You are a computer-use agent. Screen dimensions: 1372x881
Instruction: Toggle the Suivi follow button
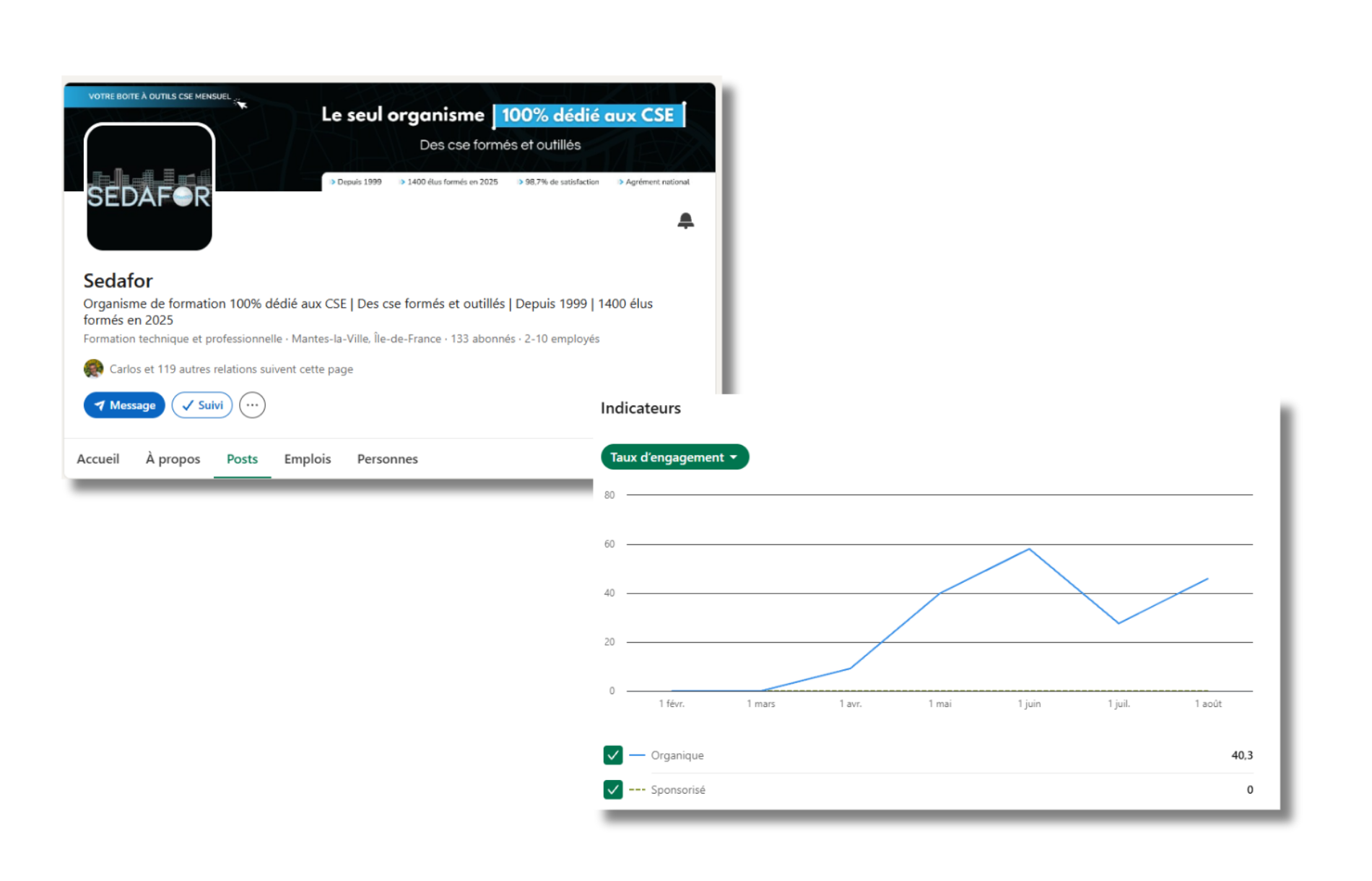tap(202, 405)
